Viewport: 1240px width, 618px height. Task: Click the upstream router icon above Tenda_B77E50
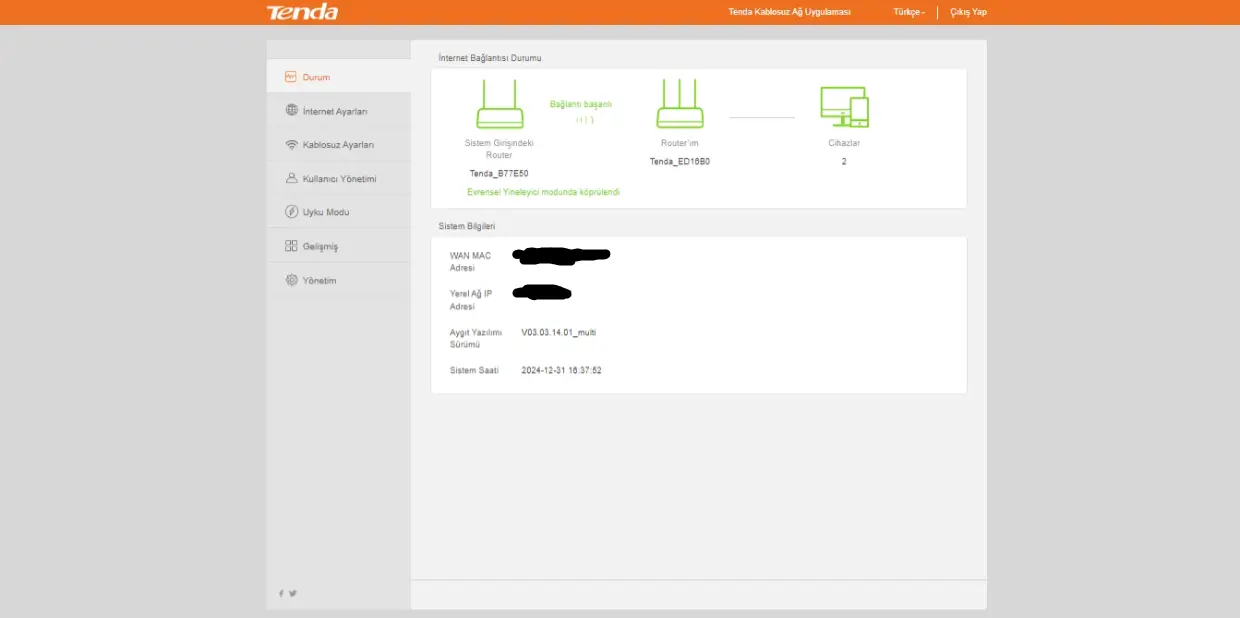coord(499,104)
